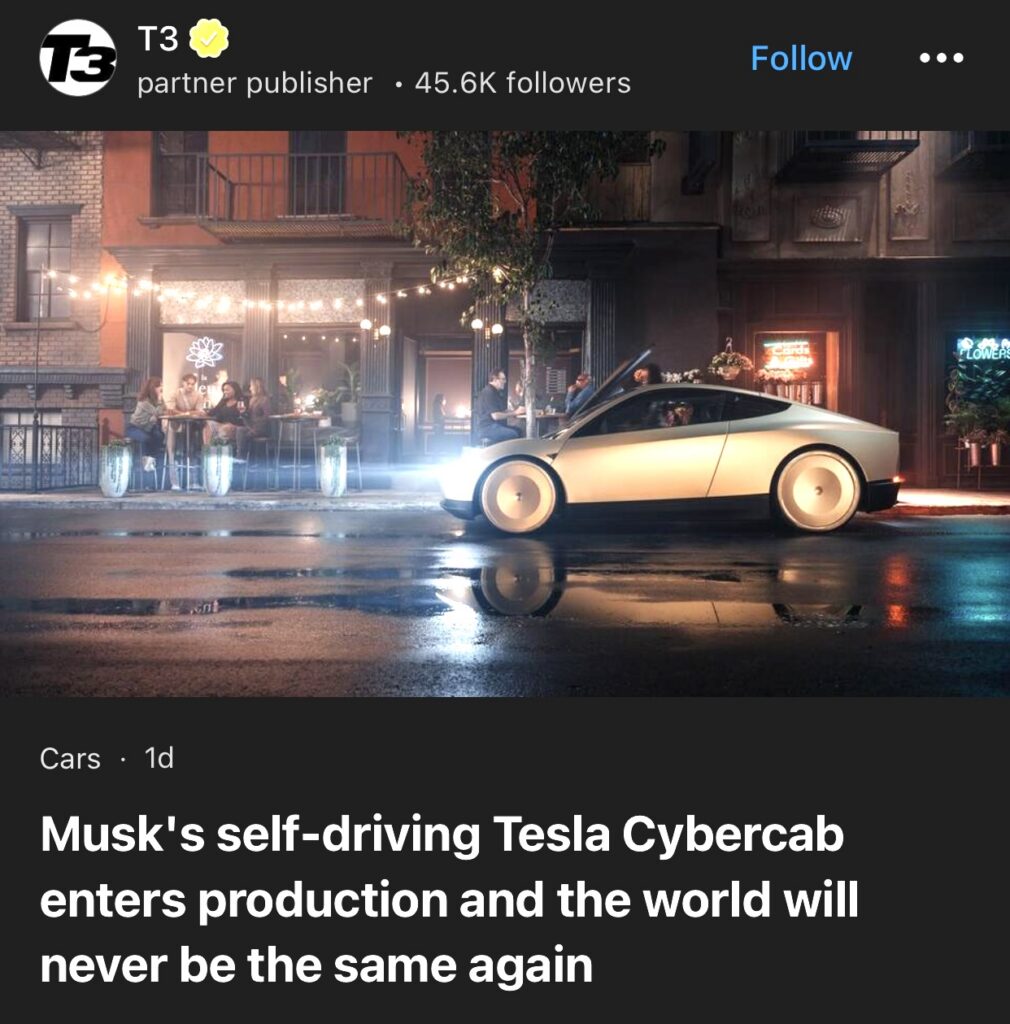The height and width of the screenshot is (1024, 1010).
Task: Click the 1d timestamp
Action: 159,758
